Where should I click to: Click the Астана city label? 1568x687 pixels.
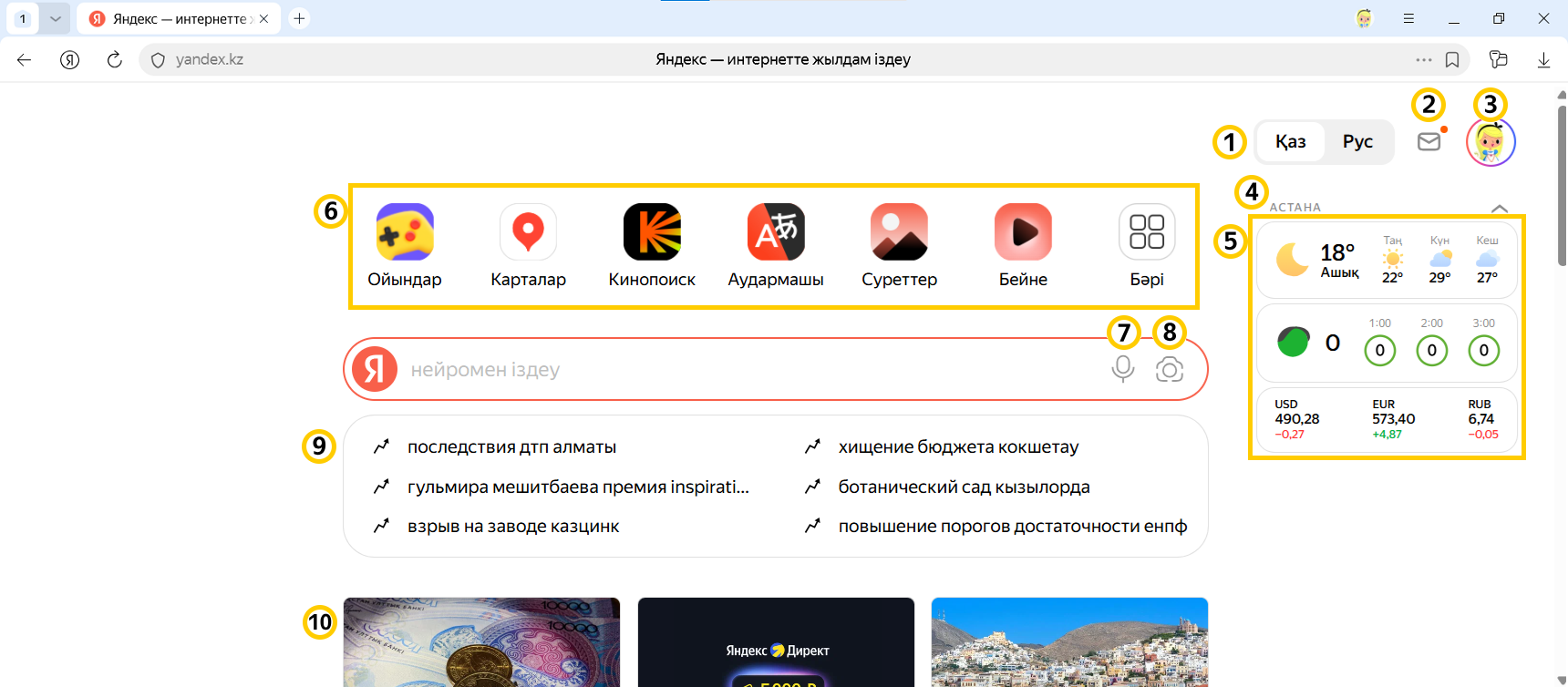(x=1295, y=208)
